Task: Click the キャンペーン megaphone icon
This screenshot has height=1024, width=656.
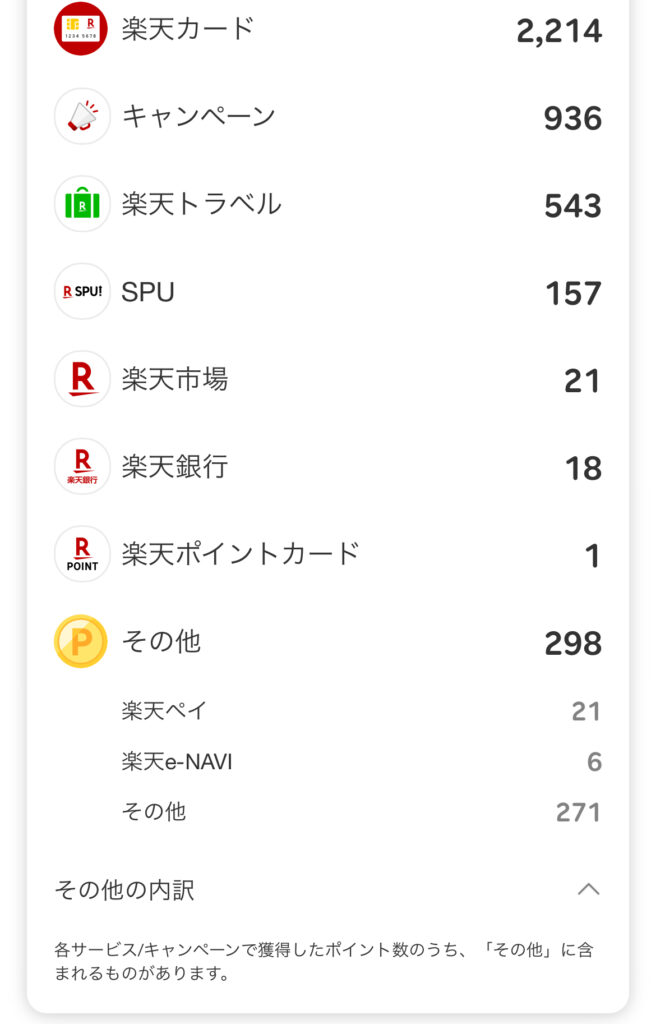Action: [x=81, y=117]
